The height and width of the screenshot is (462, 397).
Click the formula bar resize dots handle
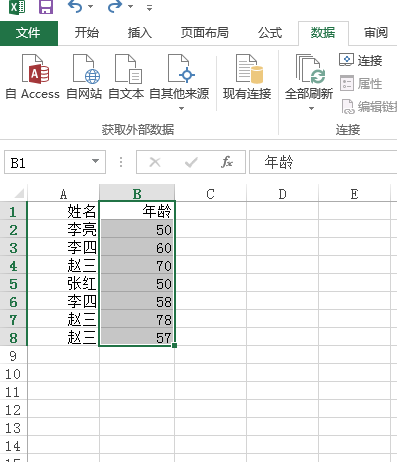click(121, 162)
